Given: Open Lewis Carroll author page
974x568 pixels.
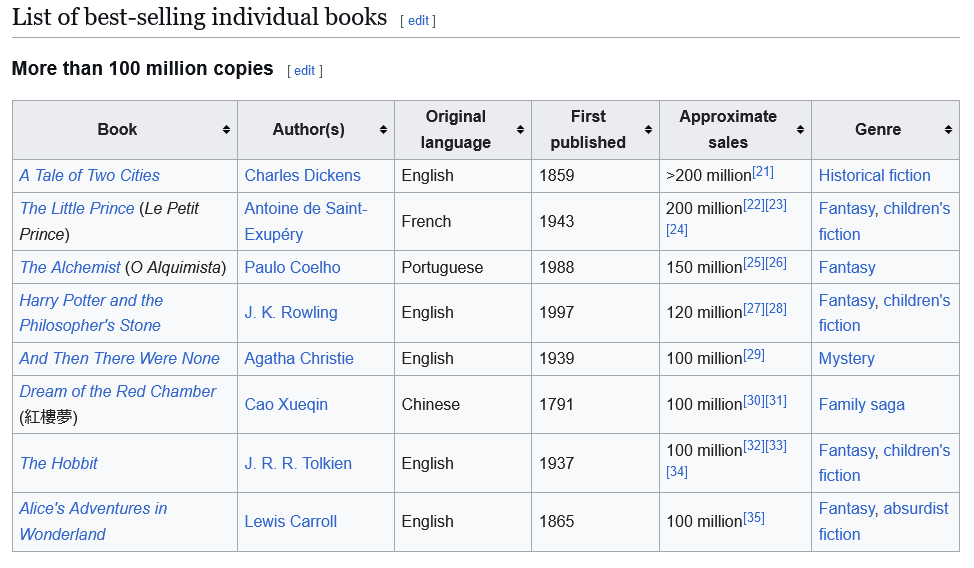Looking at the screenshot, I should point(291,521).
